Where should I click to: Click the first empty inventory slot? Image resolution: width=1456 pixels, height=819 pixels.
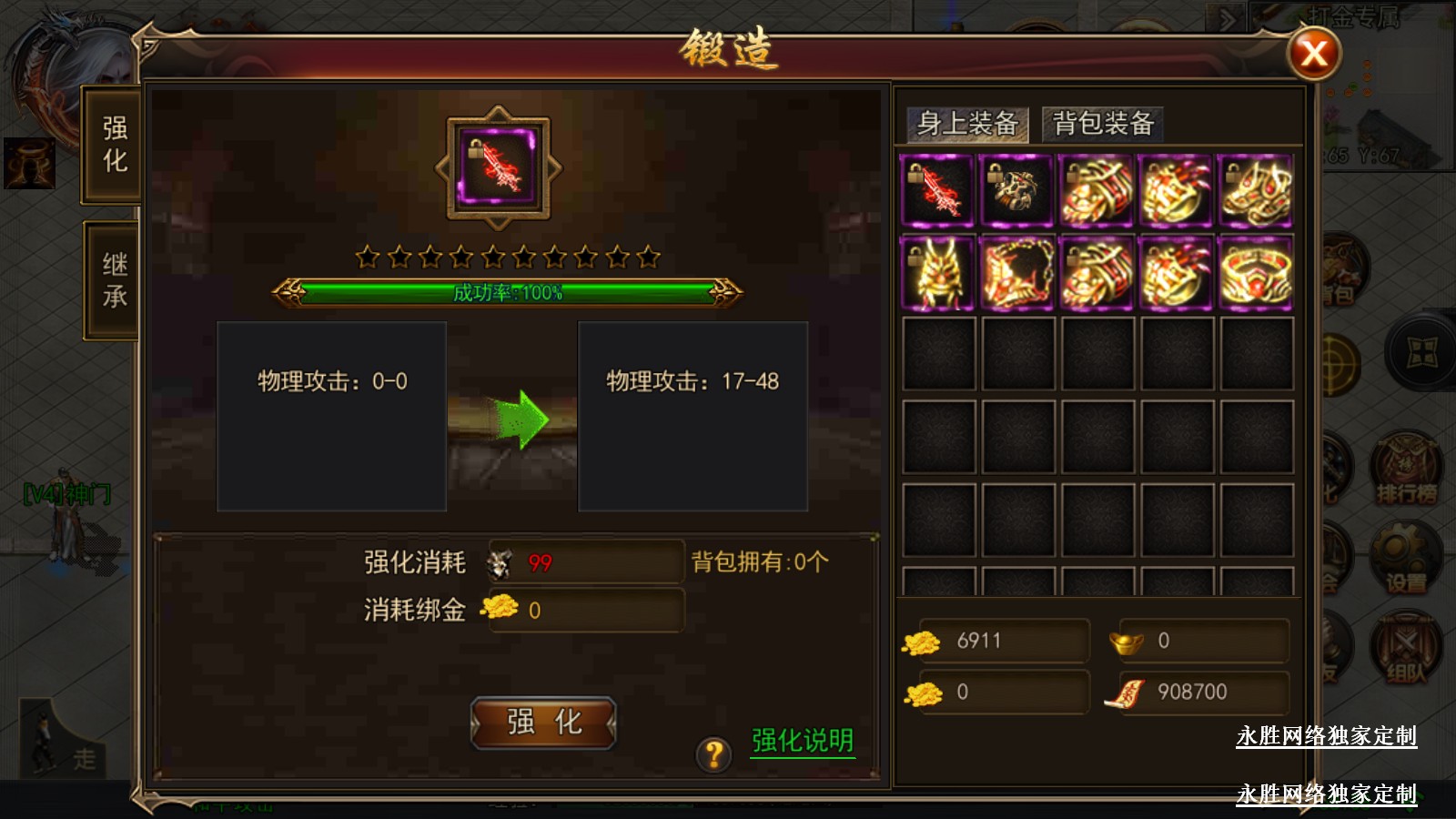938,354
